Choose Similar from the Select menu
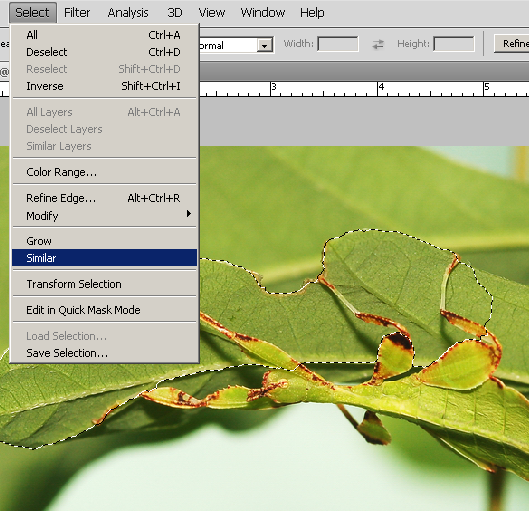Viewport: 529px width, 511px height. click(105, 258)
